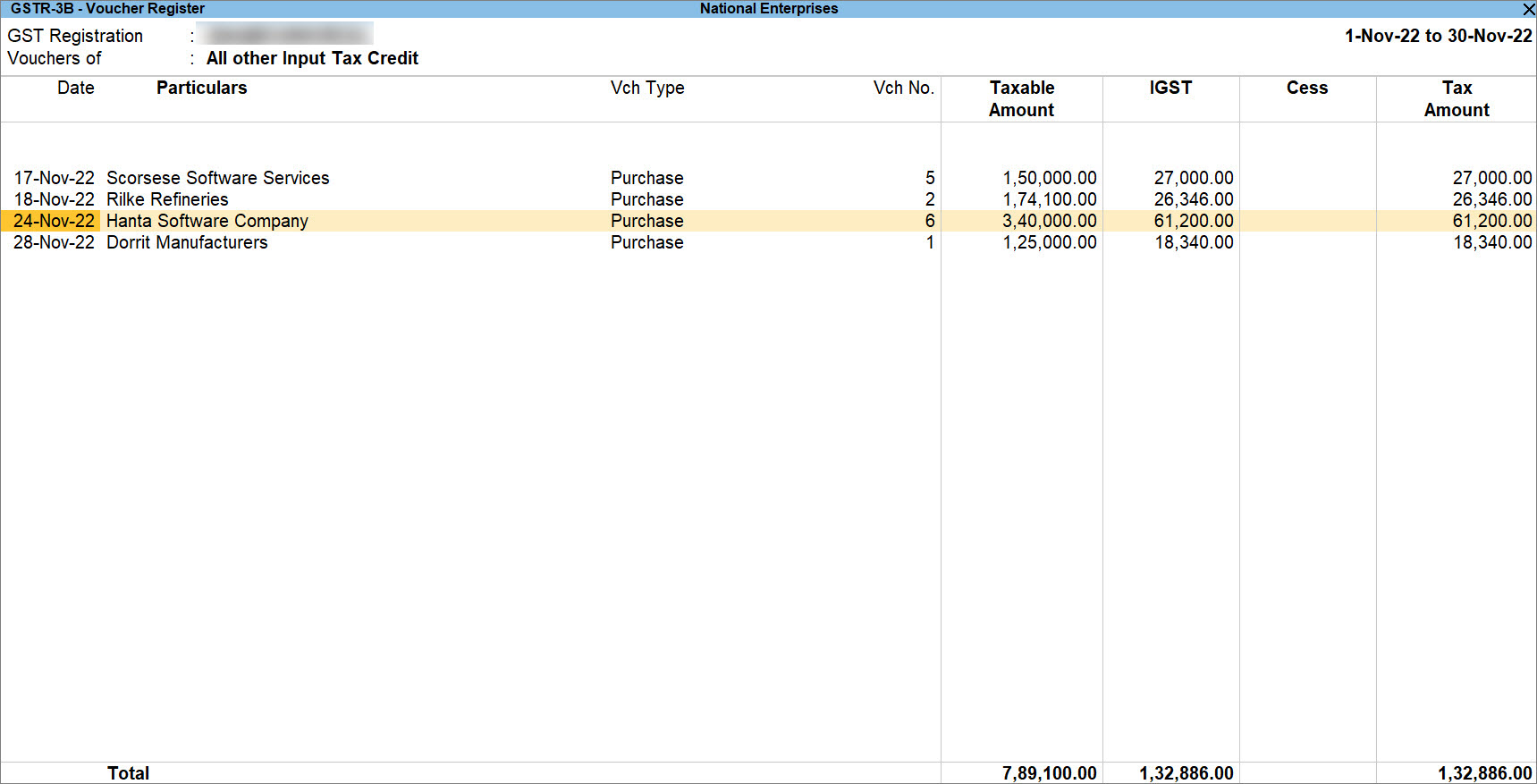Click the total taxable amount 7,89,100.00
This screenshot has width=1537, height=784.
pyautogui.click(x=1050, y=773)
